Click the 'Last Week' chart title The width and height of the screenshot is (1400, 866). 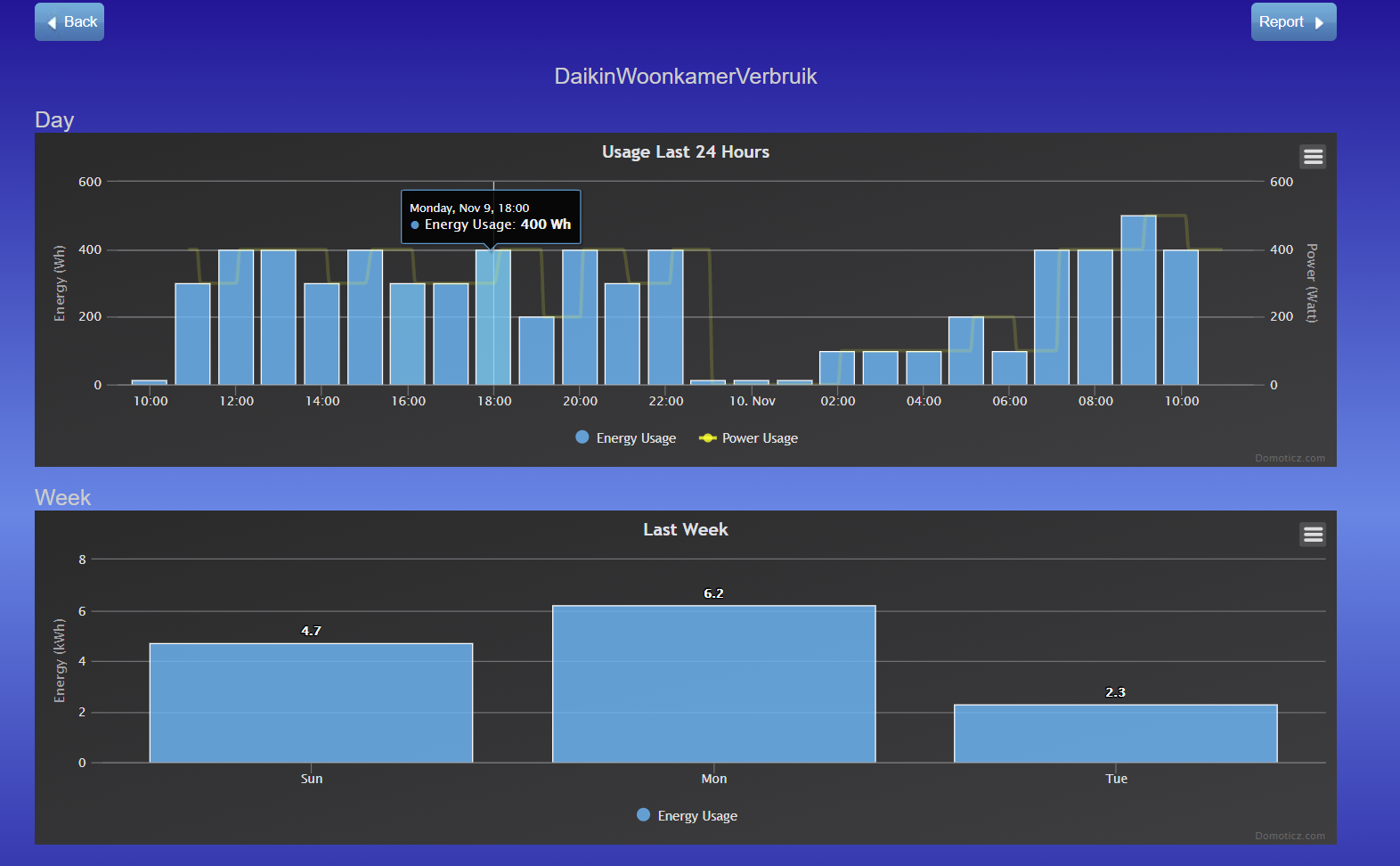pos(686,530)
